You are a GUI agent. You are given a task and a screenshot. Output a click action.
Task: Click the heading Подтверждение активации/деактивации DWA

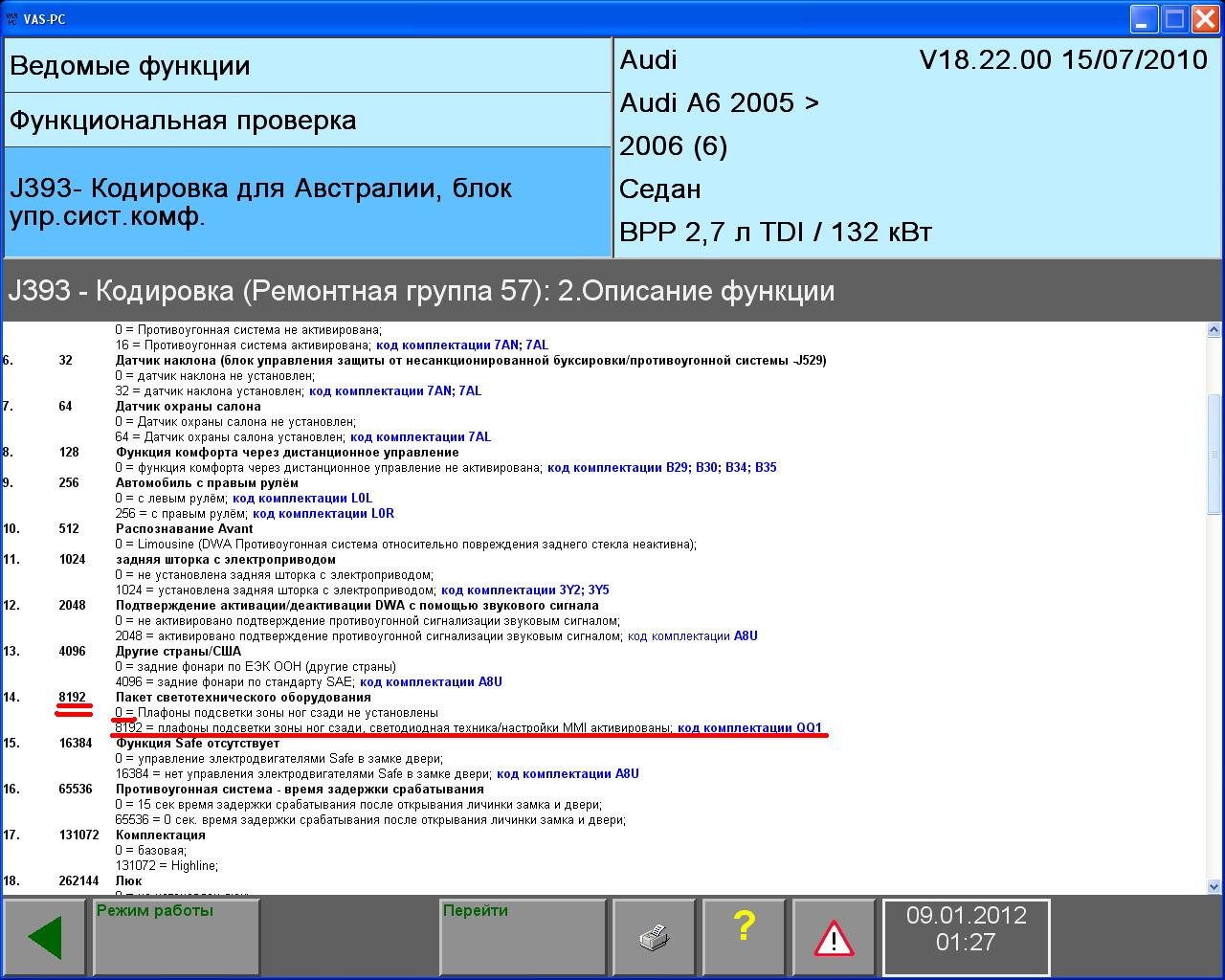[x=357, y=606]
